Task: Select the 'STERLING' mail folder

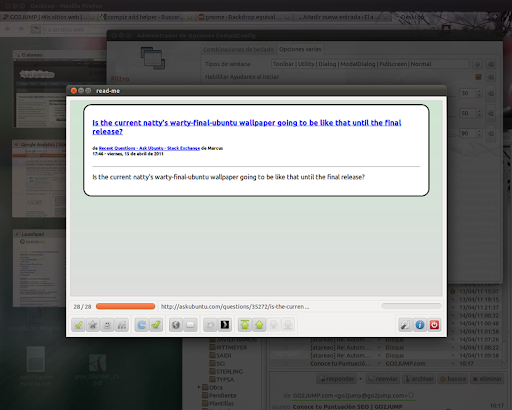Action: tap(226, 371)
